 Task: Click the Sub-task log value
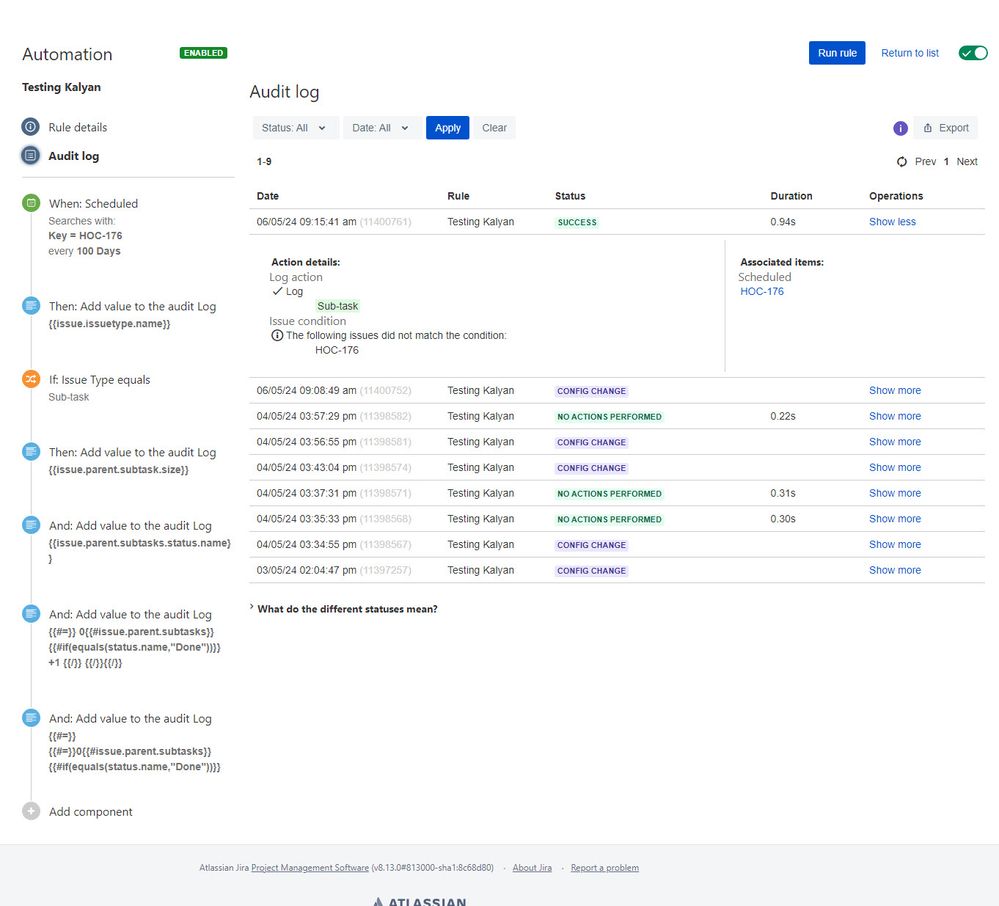(x=338, y=306)
